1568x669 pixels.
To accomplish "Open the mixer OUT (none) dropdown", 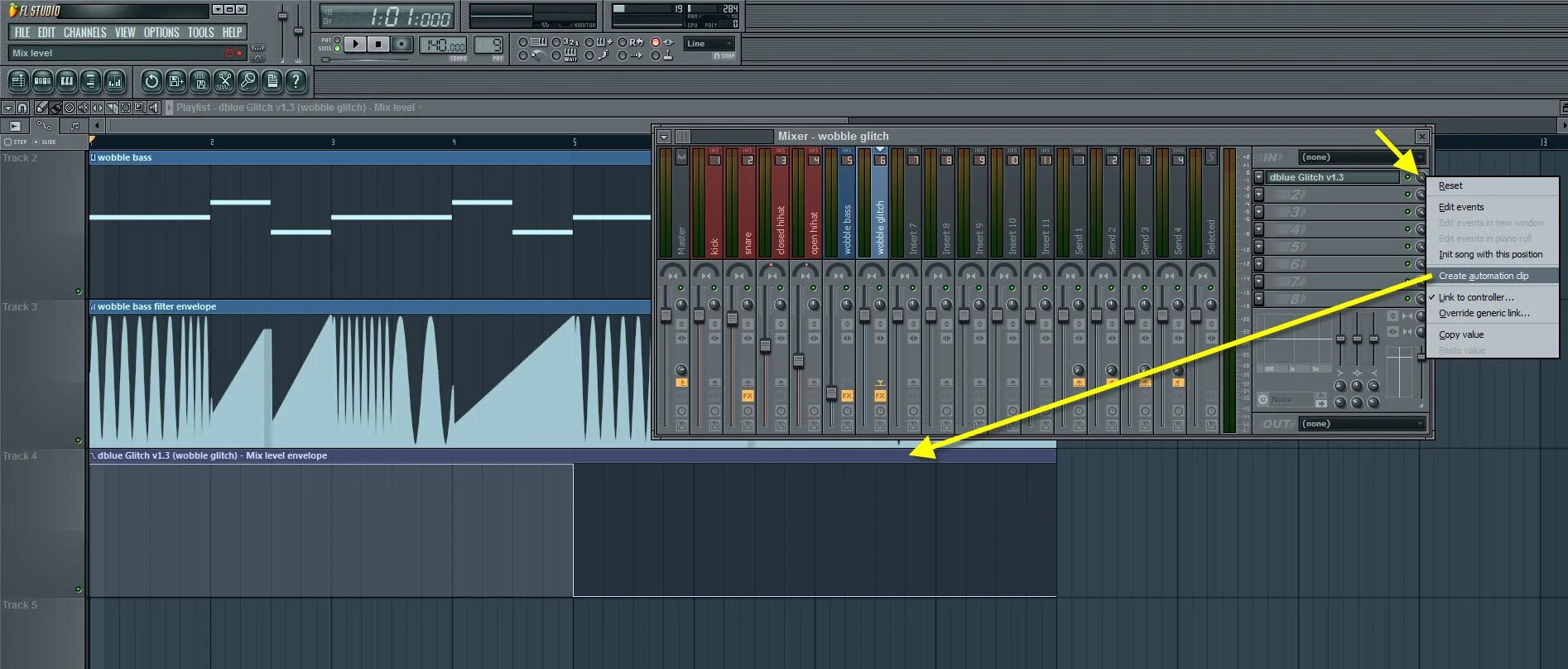I will (1362, 424).
